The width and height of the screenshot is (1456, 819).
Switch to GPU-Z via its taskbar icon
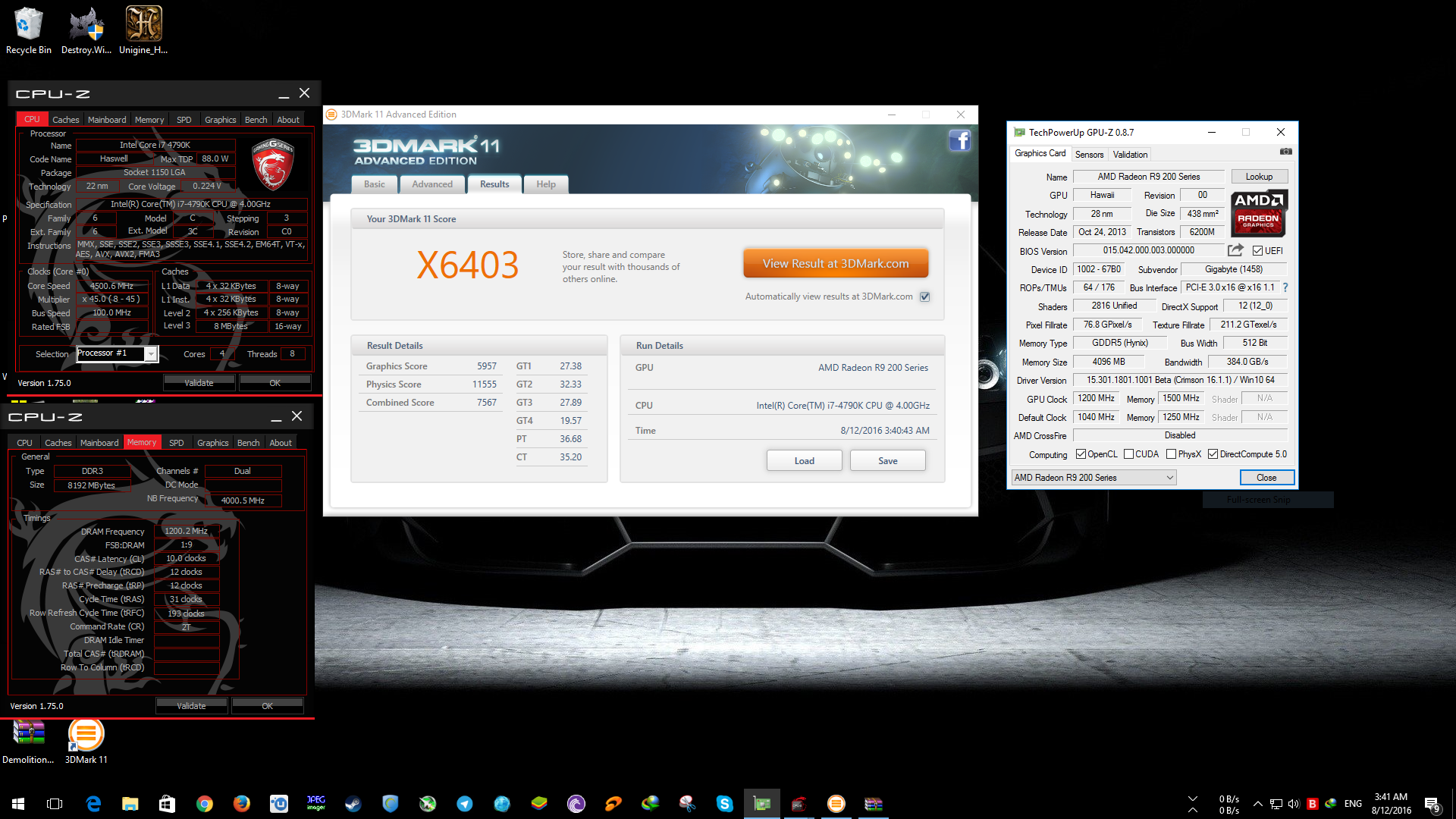[x=761, y=804]
